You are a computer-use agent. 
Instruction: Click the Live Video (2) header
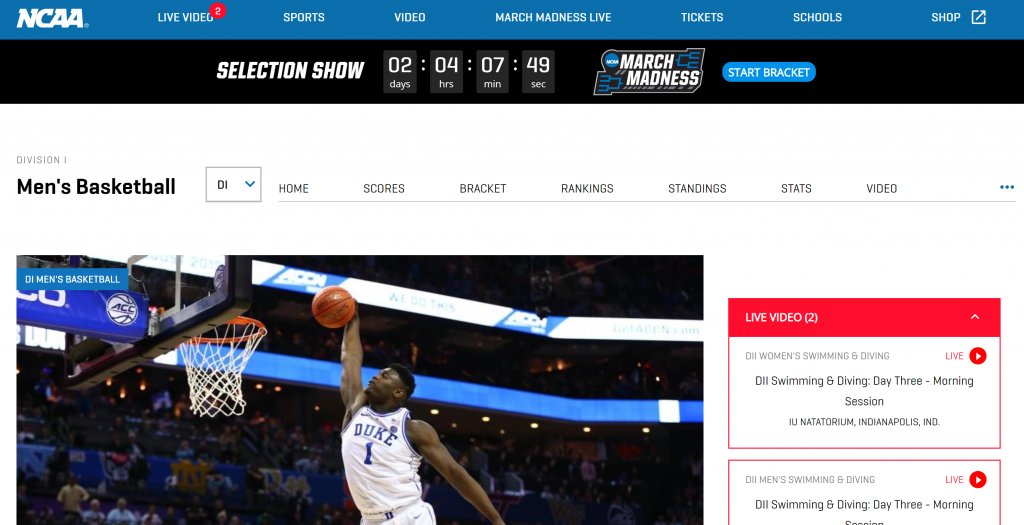click(x=864, y=317)
